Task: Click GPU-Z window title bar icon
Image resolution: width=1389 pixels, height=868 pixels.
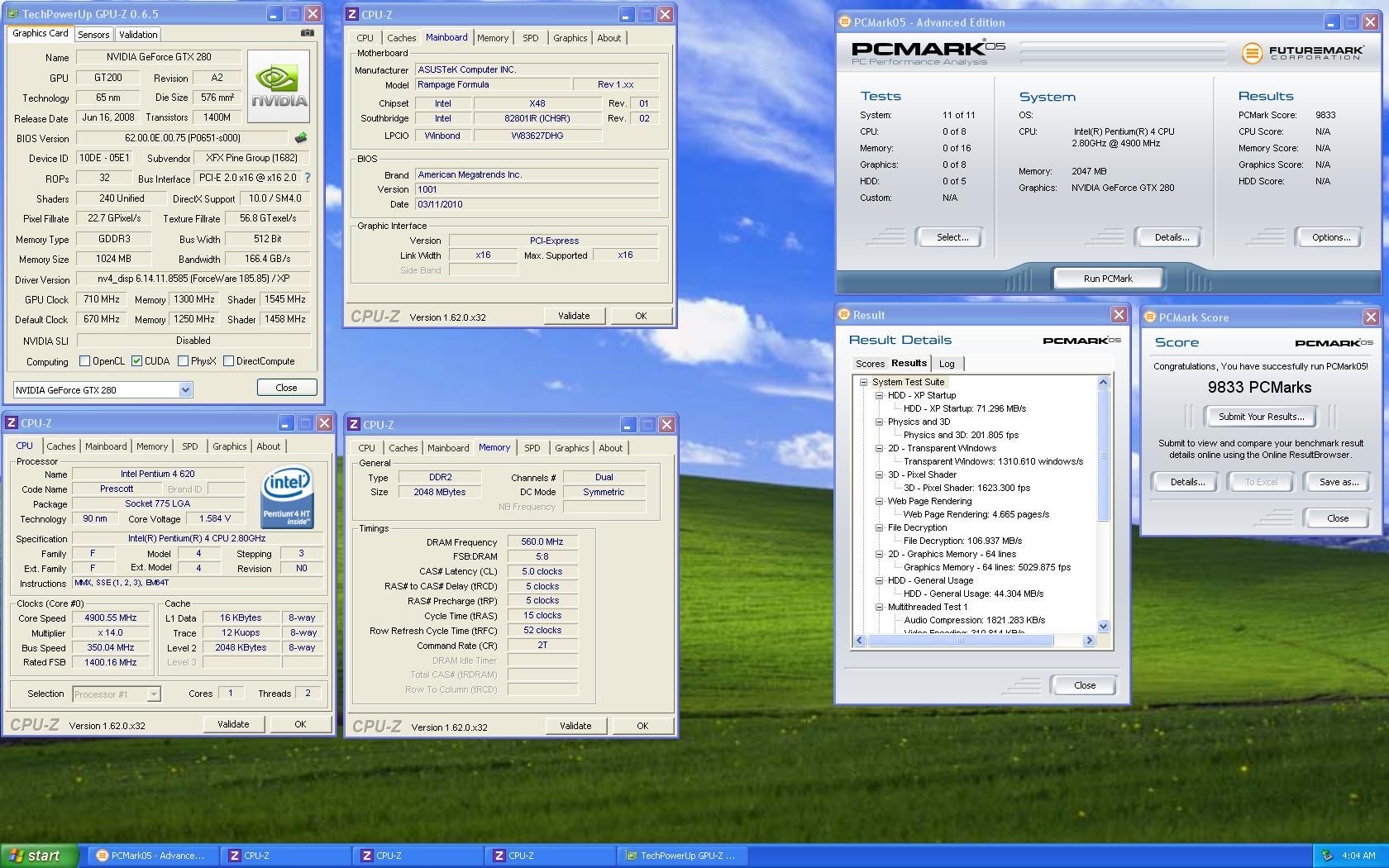Action: [x=13, y=14]
